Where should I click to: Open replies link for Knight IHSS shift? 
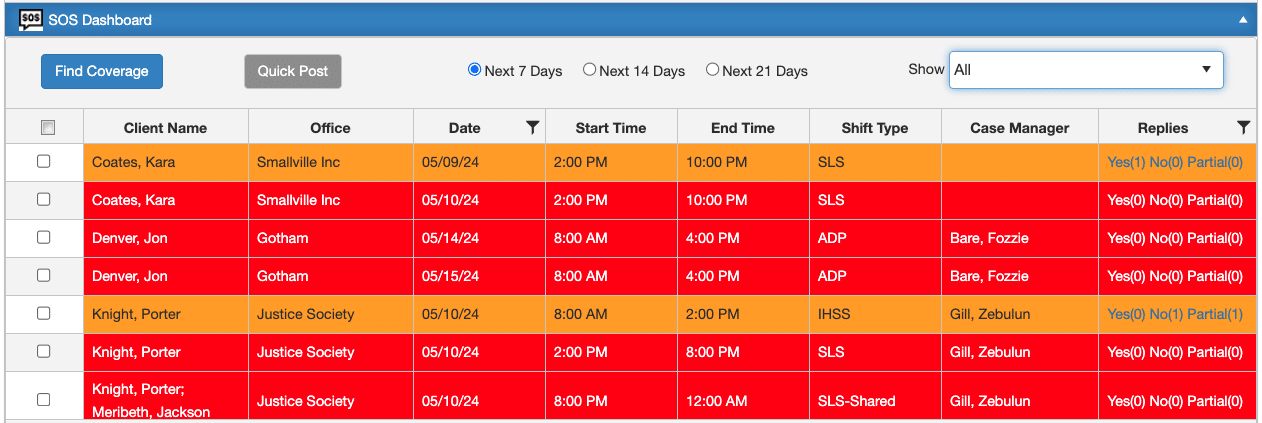[1175, 314]
